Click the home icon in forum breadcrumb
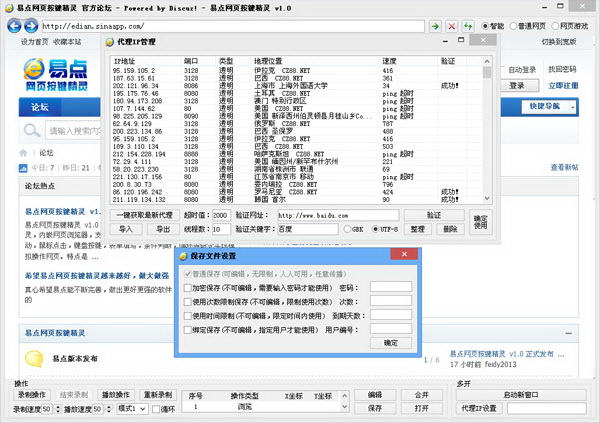600x423 pixels. (23, 153)
